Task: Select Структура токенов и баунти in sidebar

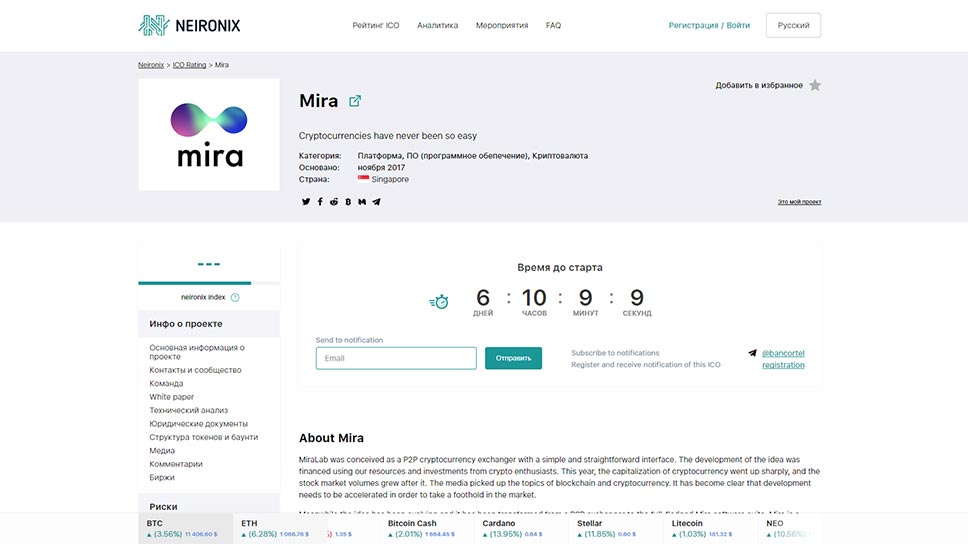Action: coord(204,437)
